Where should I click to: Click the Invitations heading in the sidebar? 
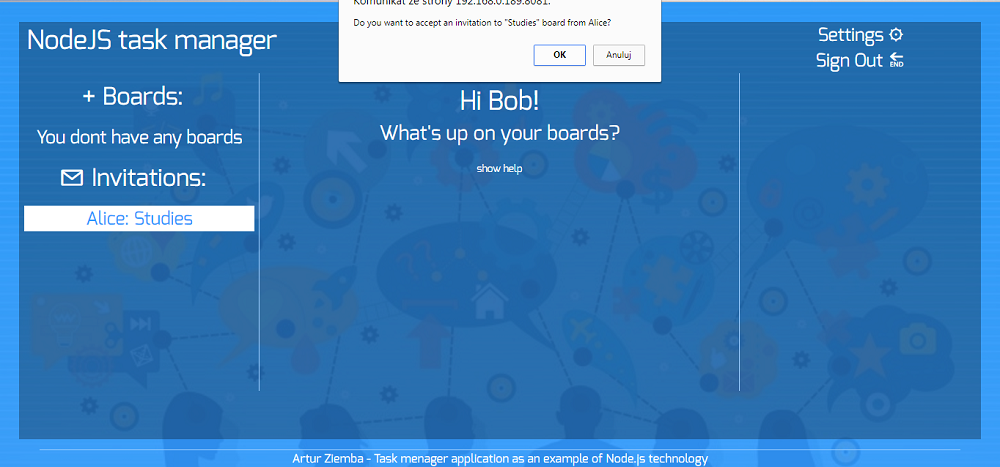pos(148,178)
